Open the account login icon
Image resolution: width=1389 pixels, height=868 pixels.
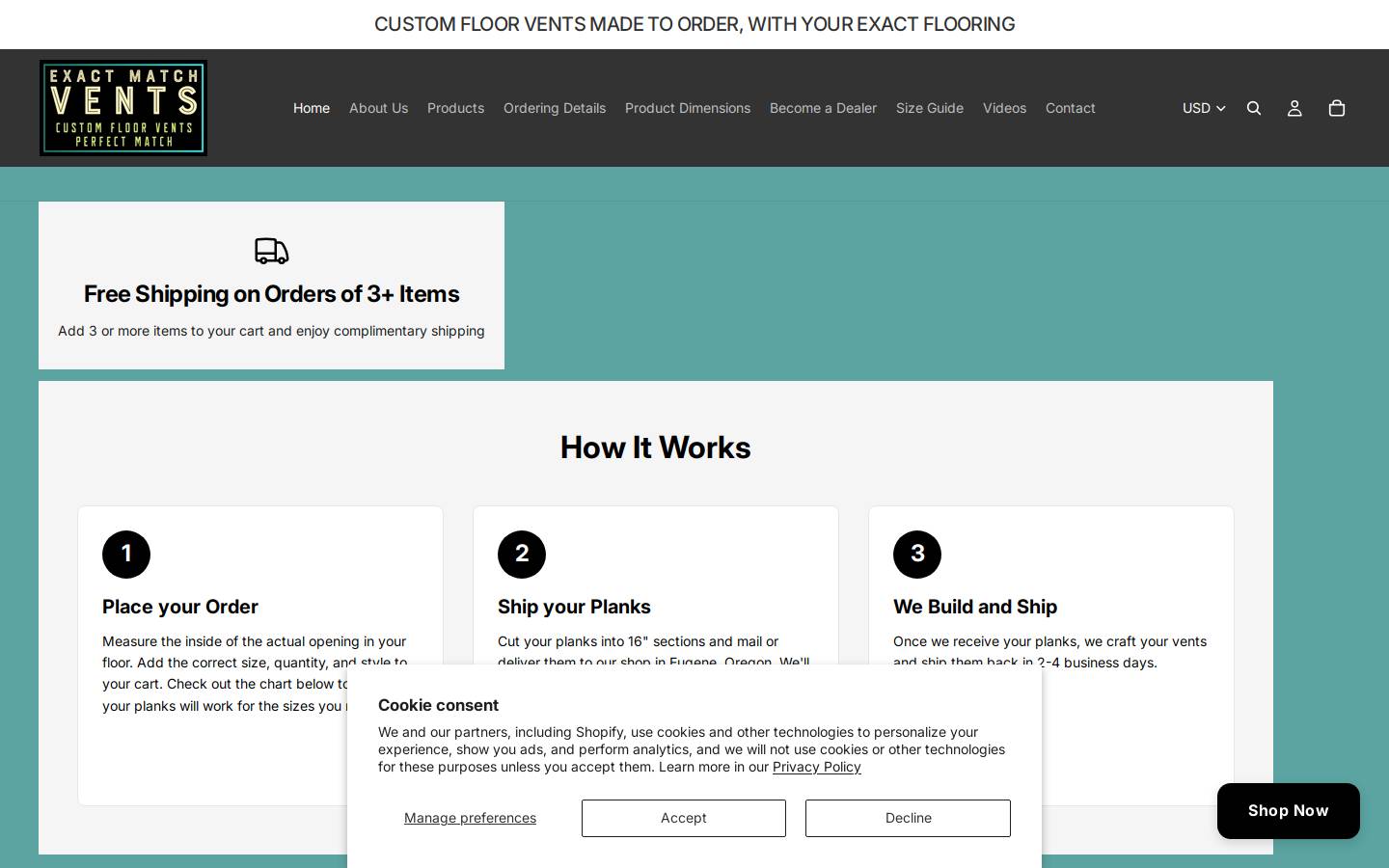tap(1294, 108)
